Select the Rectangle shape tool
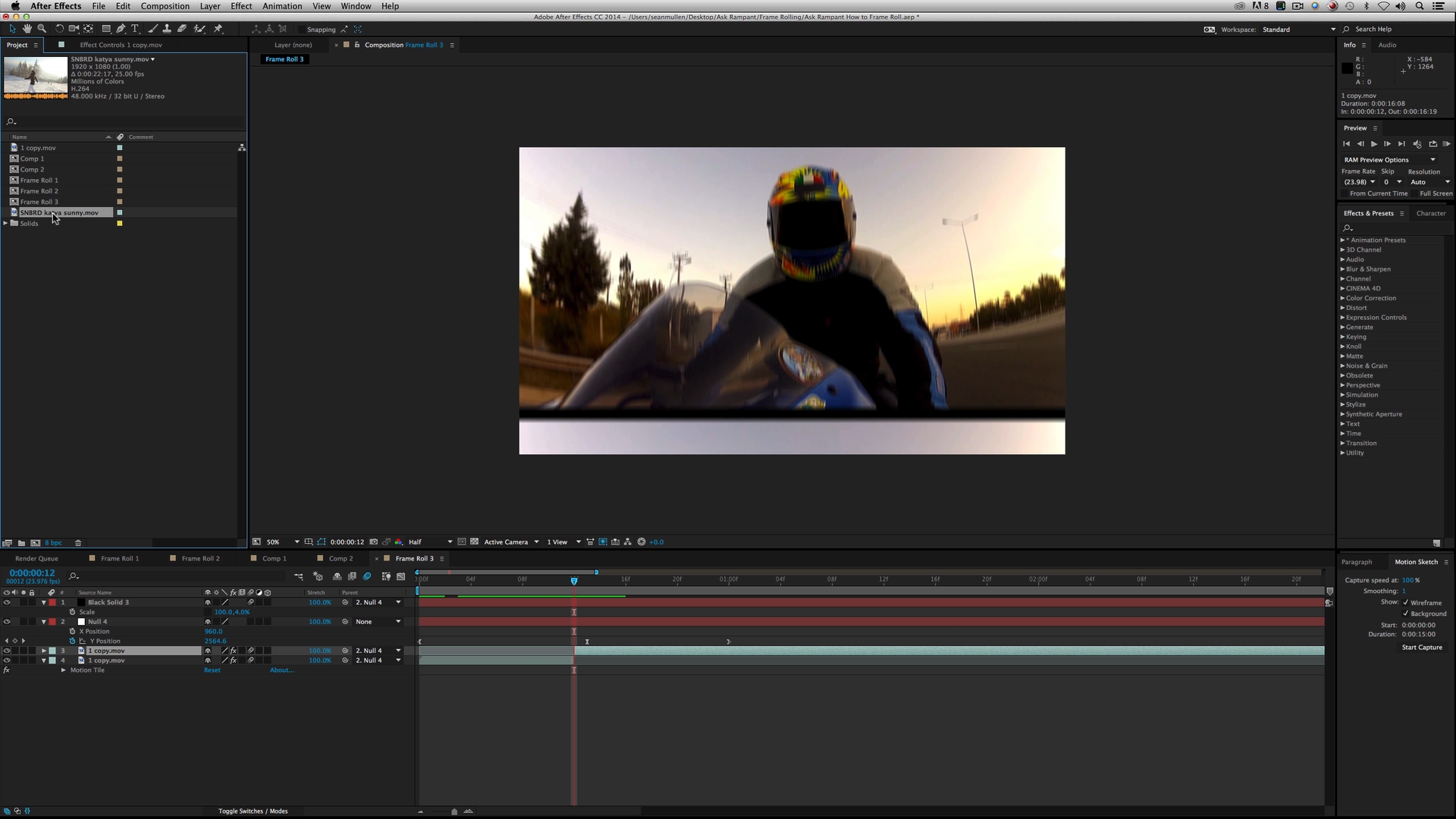This screenshot has height=819, width=1456. (106, 29)
